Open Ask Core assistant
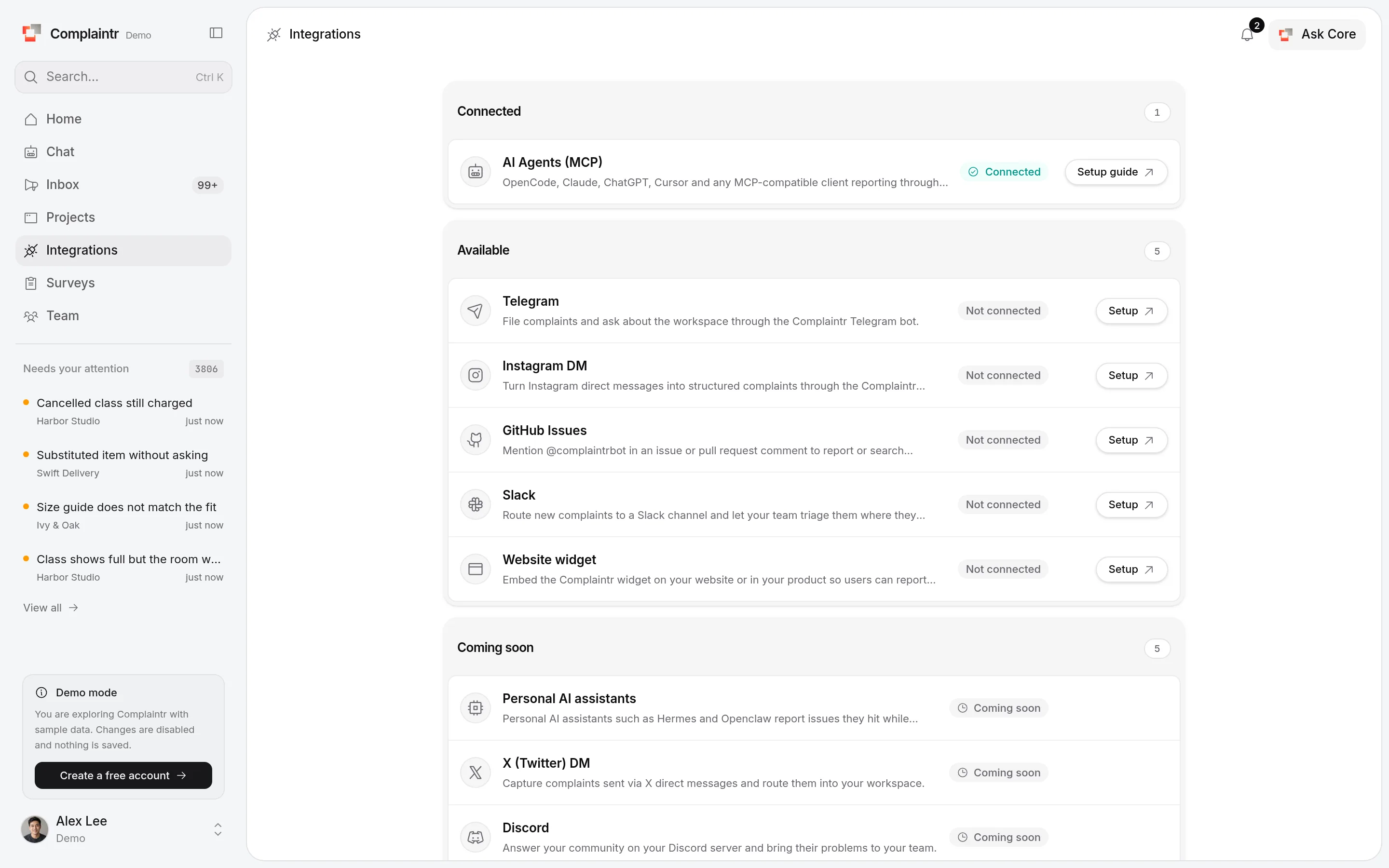The image size is (1389, 868). pyautogui.click(x=1317, y=34)
